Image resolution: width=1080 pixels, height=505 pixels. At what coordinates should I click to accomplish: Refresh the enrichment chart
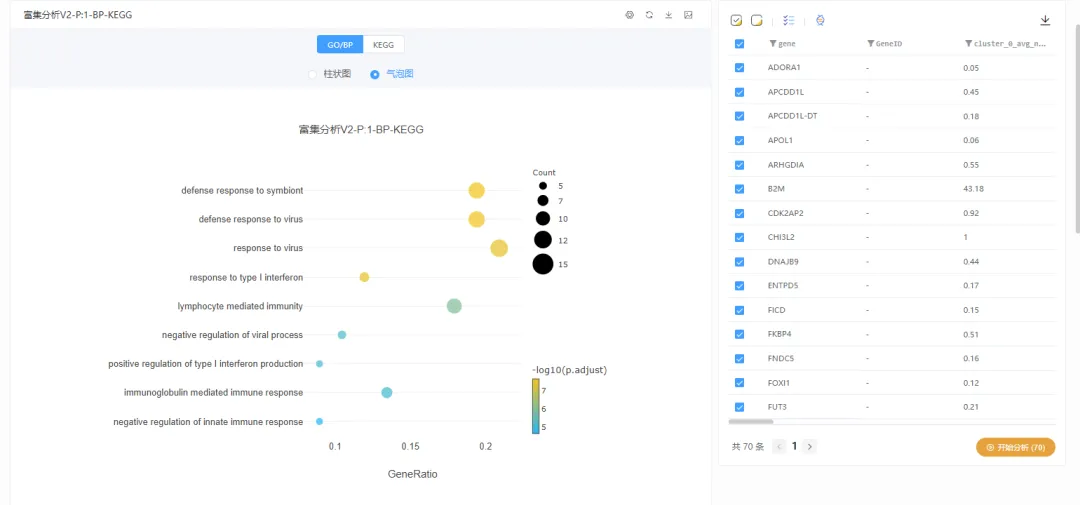pos(649,14)
